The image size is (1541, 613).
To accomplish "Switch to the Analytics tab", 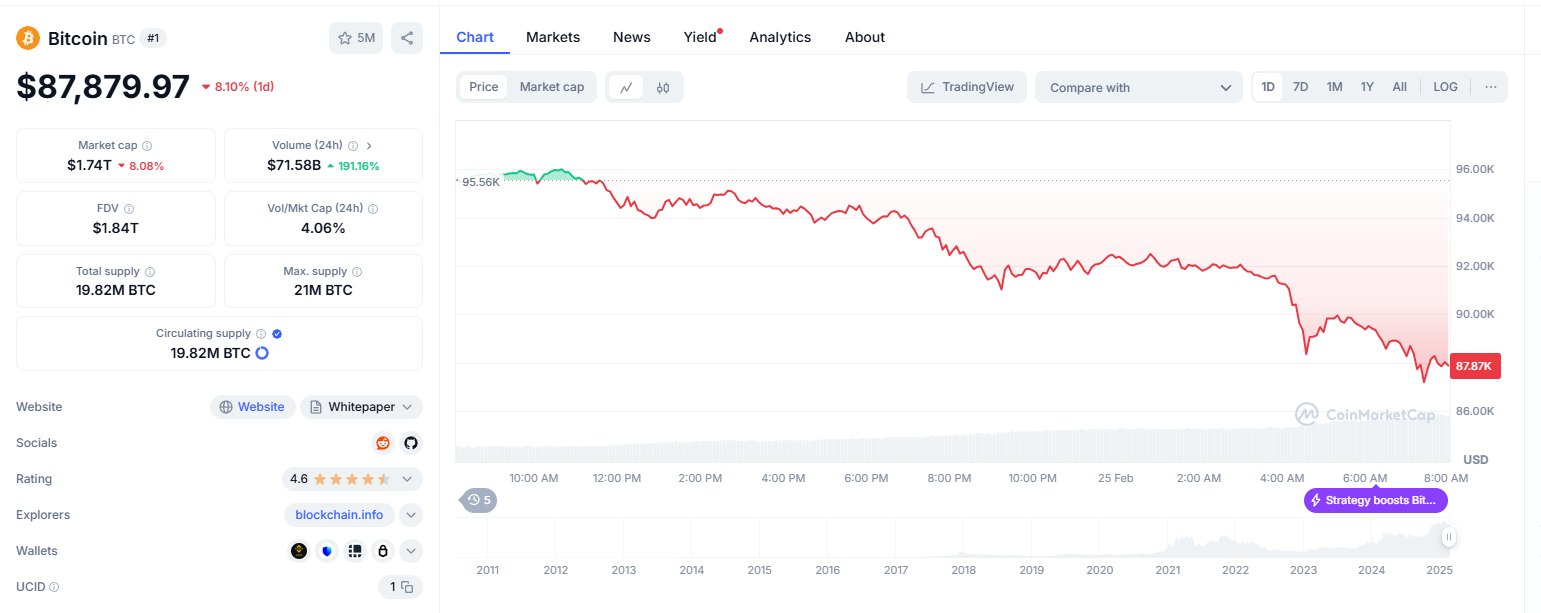I will coord(780,37).
